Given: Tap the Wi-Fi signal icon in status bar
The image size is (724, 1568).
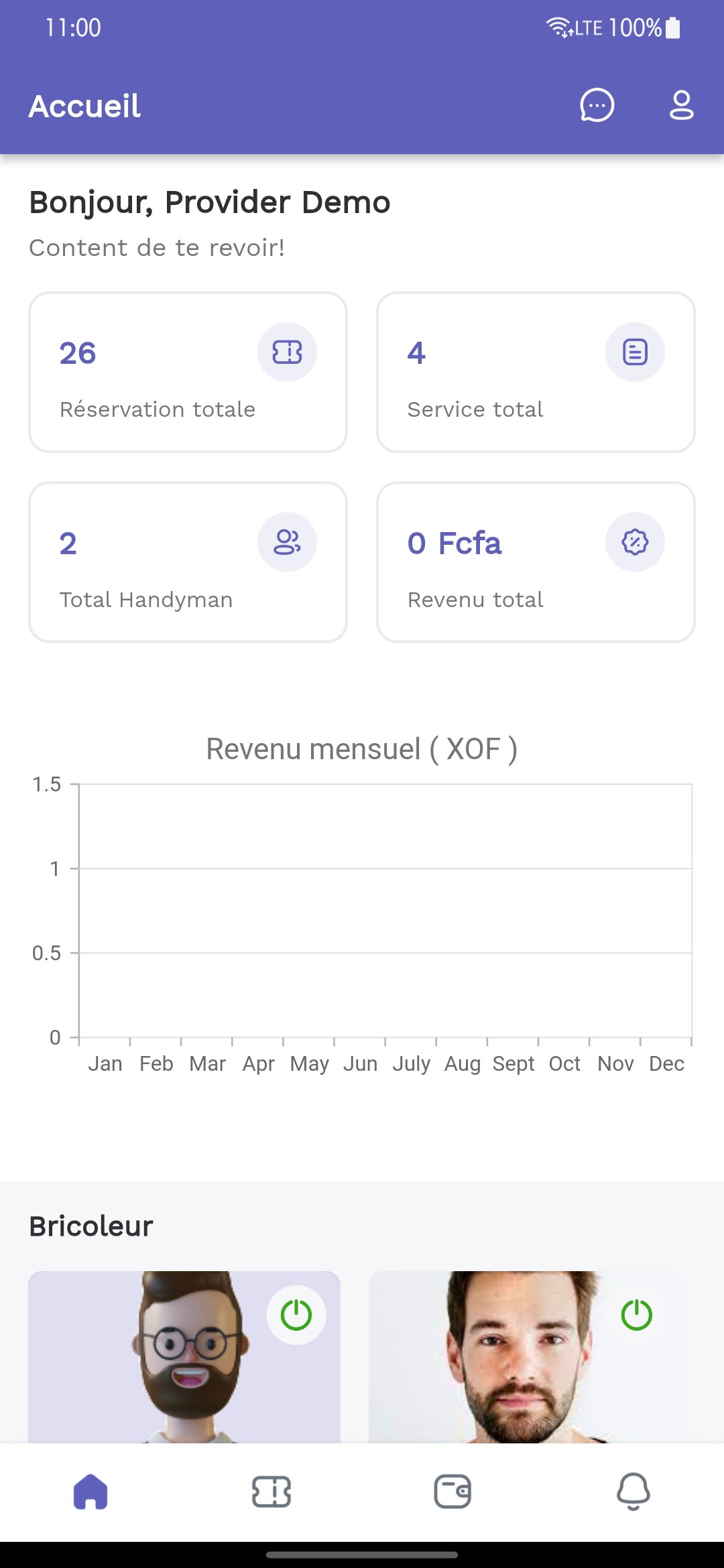Looking at the screenshot, I should point(558,27).
